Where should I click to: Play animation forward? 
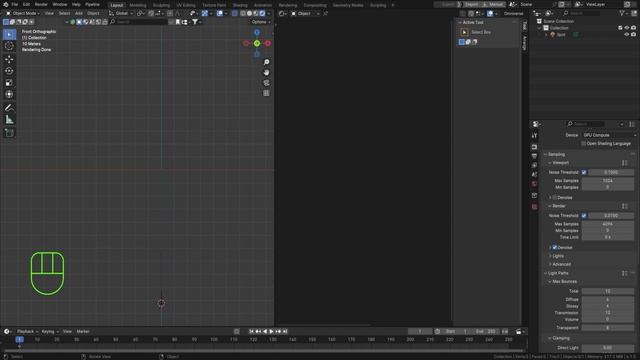tap(271, 331)
